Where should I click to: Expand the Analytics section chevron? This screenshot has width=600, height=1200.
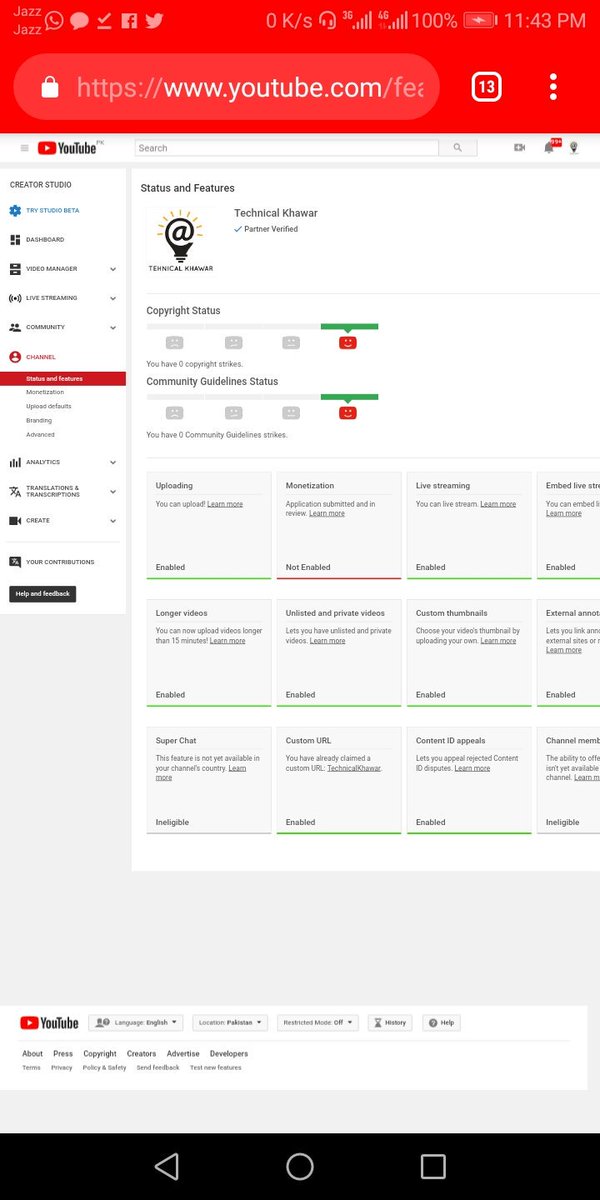click(113, 463)
